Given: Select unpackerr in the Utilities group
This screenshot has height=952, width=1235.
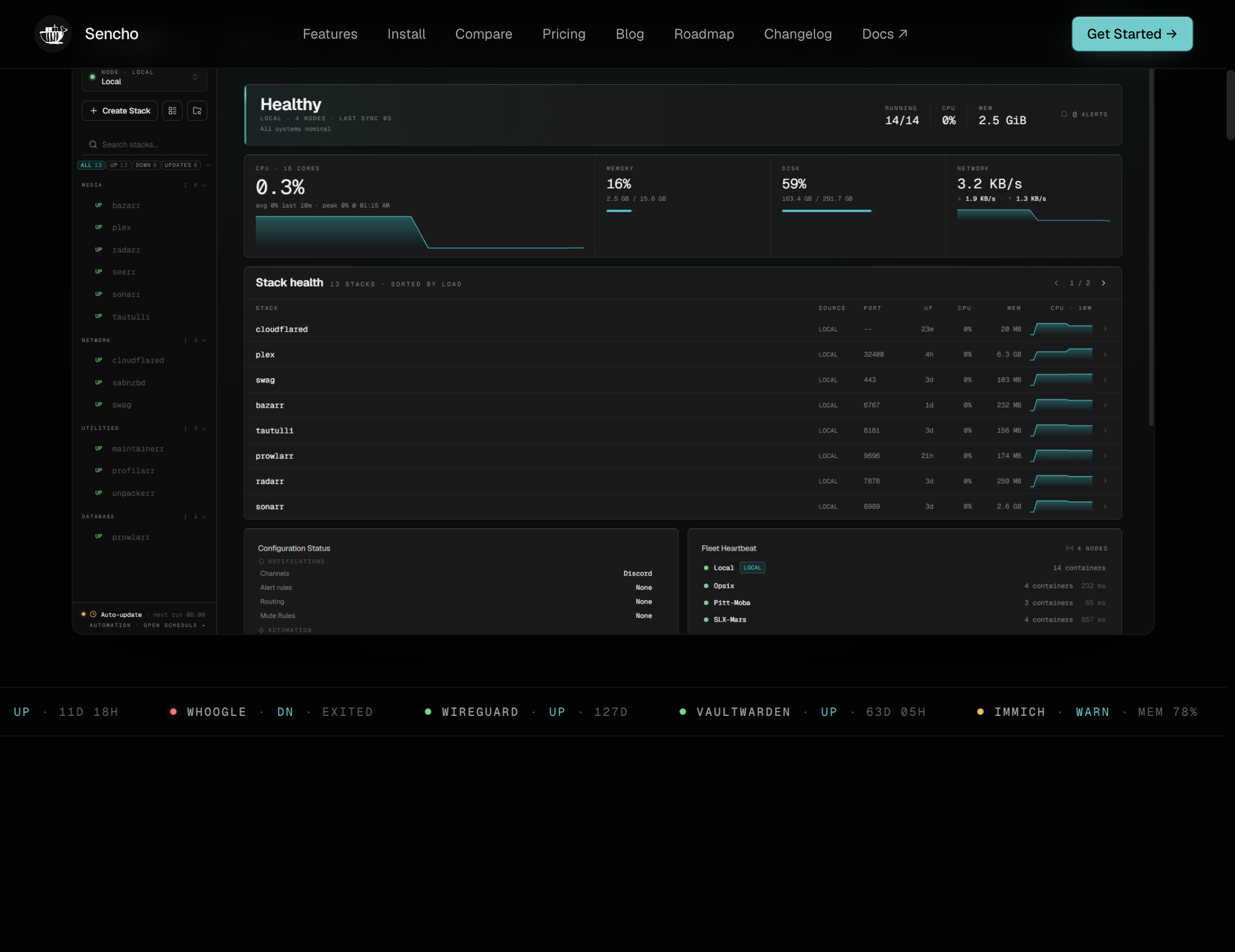Looking at the screenshot, I should [133, 493].
